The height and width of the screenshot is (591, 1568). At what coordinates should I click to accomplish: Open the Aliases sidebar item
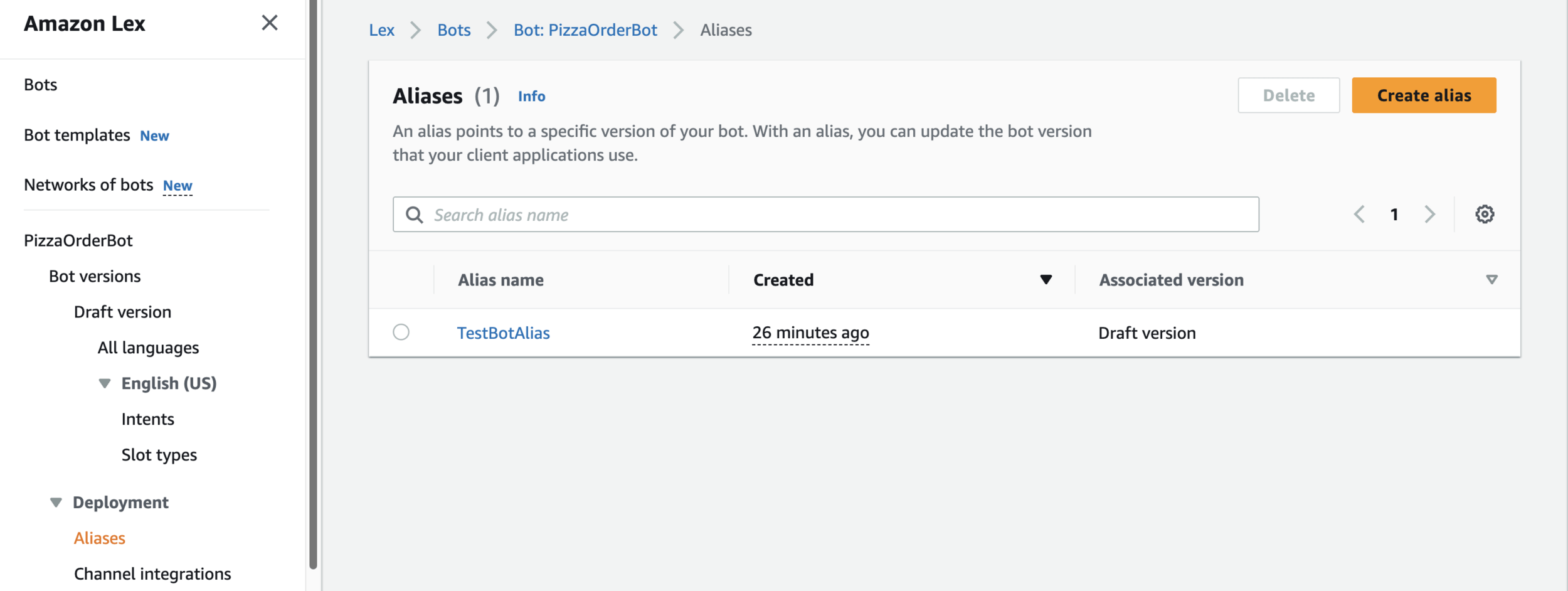tap(100, 538)
